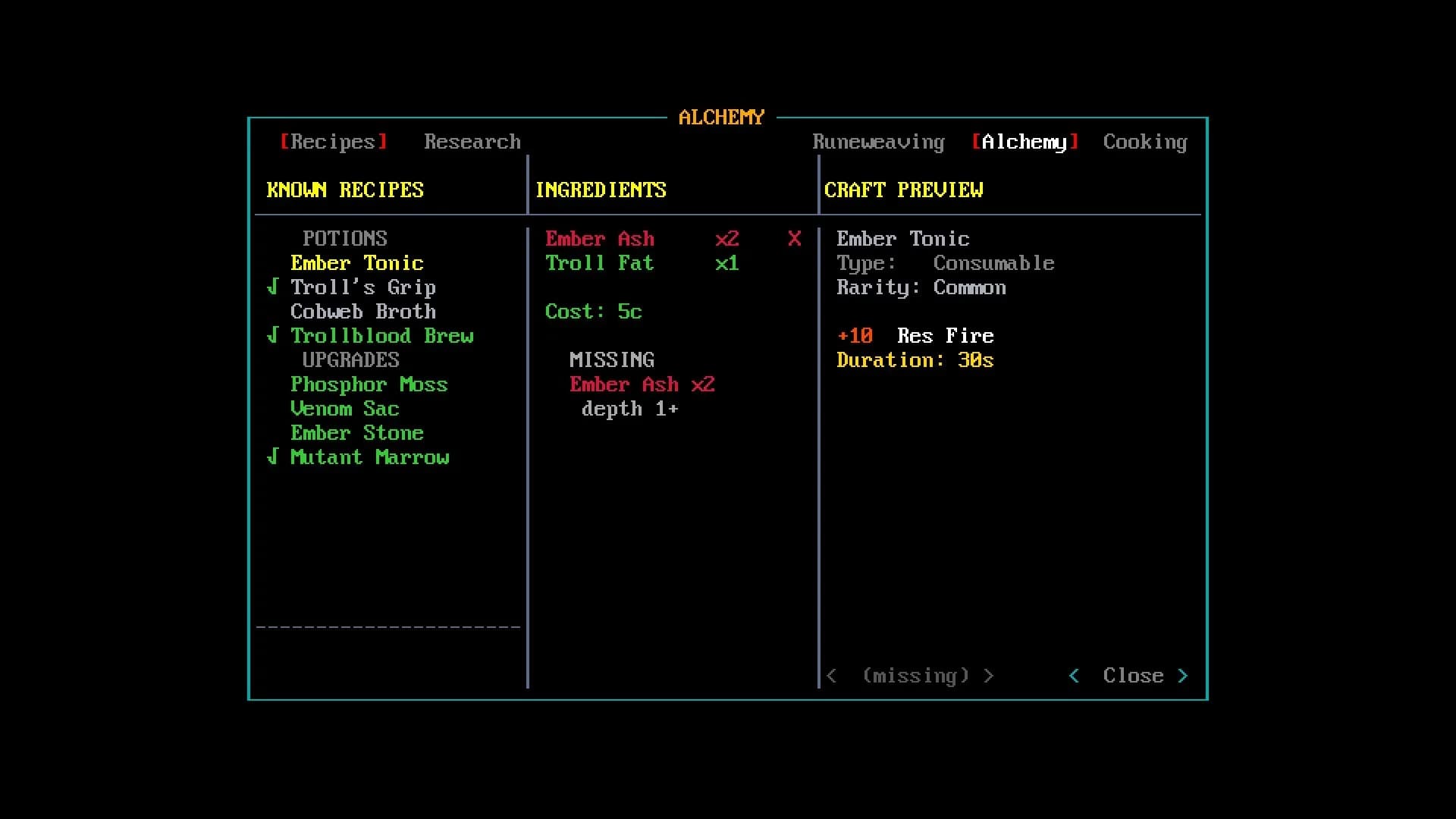Select the Cobweb Broth recipe
This screenshot has width=1456, height=819.
pyautogui.click(x=363, y=312)
